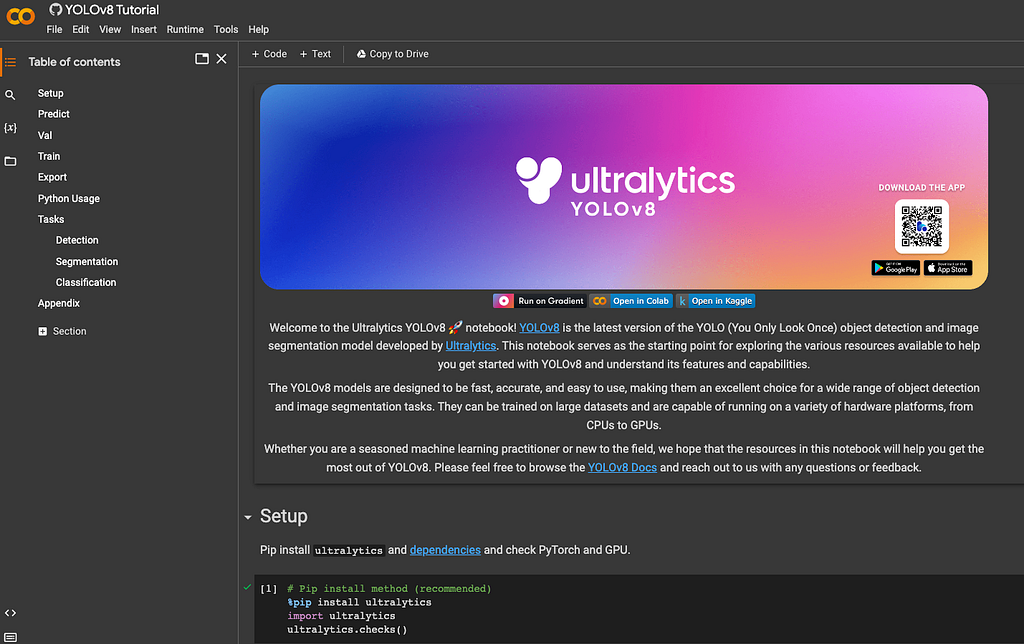Jump to Train in table of contents

pyautogui.click(x=49, y=156)
